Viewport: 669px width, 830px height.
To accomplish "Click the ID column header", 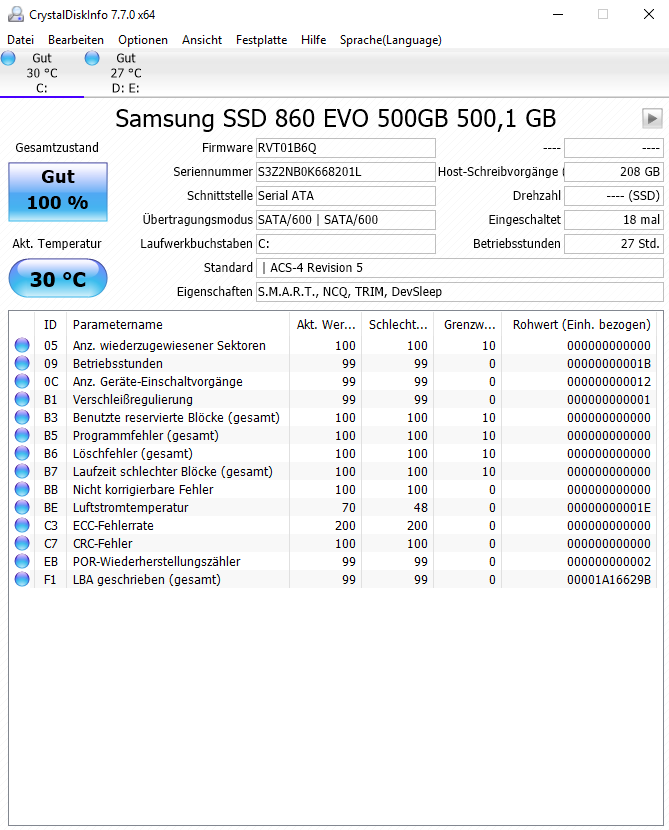I will tap(50, 324).
